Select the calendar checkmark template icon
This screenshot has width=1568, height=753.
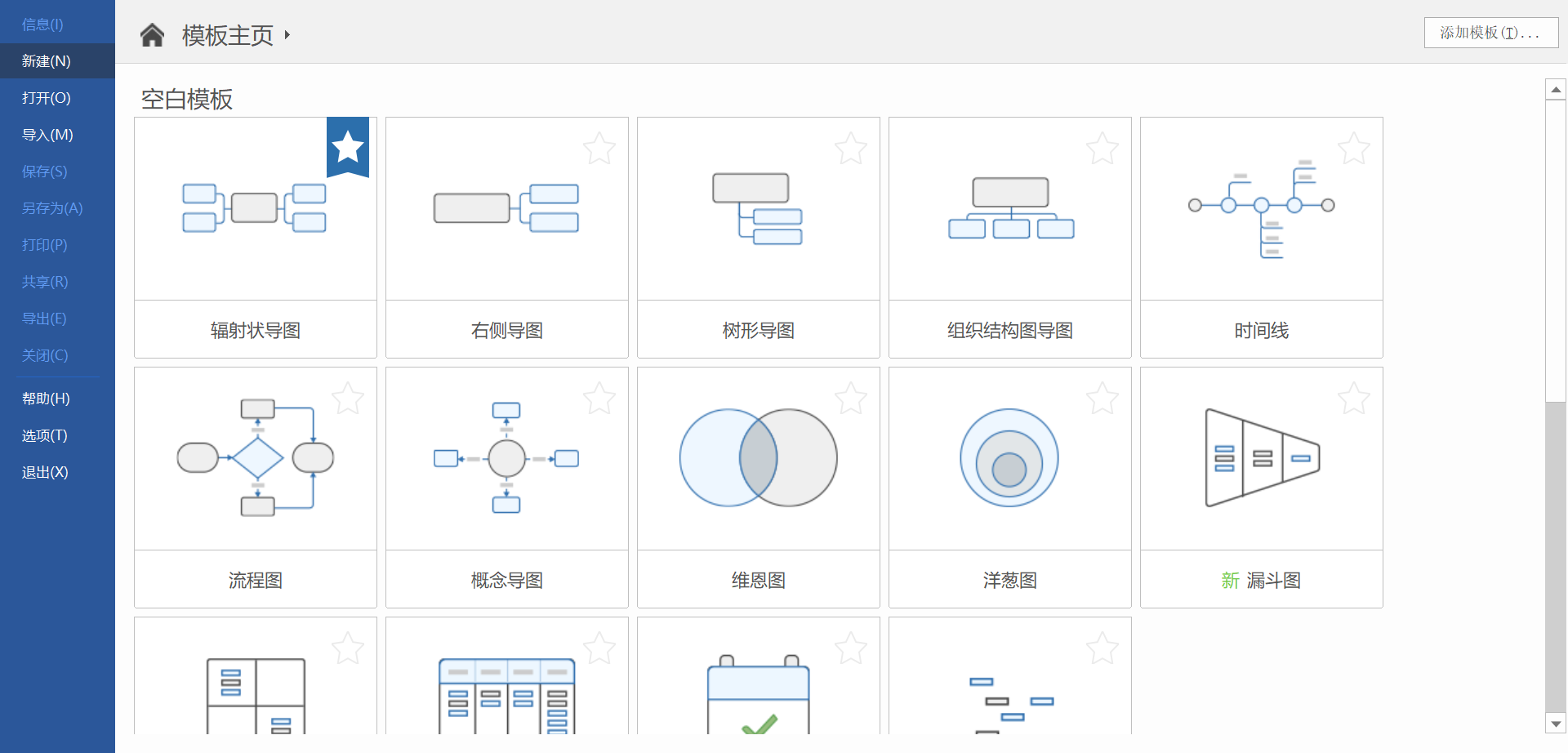(x=759, y=694)
